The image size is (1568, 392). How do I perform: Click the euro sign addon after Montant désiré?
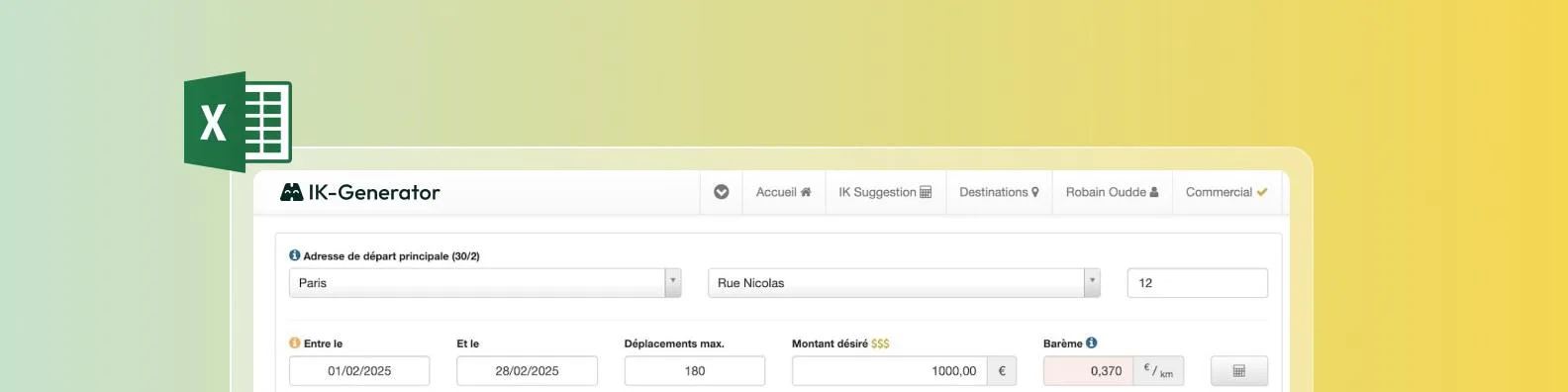pyautogui.click(x=1002, y=371)
